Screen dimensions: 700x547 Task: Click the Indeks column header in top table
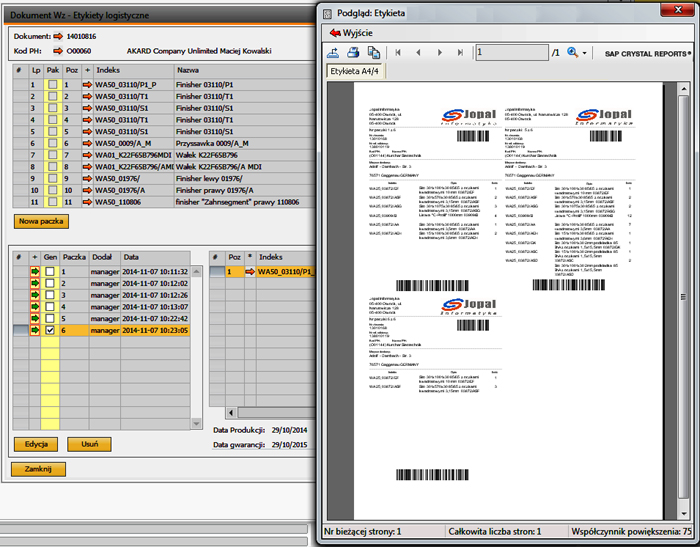(x=133, y=71)
